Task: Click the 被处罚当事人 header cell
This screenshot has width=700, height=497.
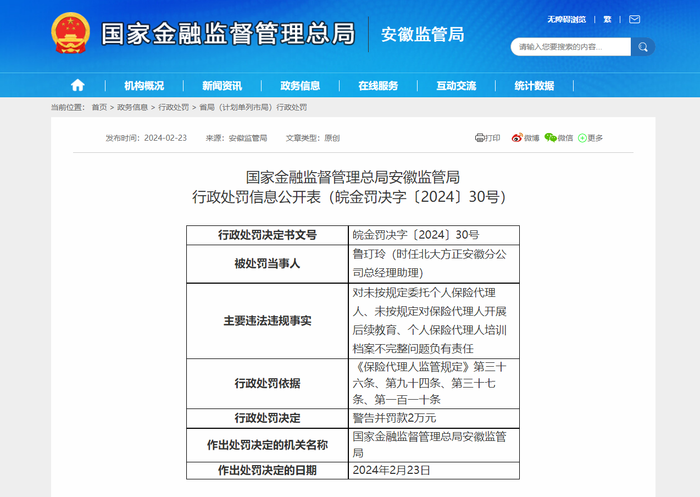Action: (267, 264)
